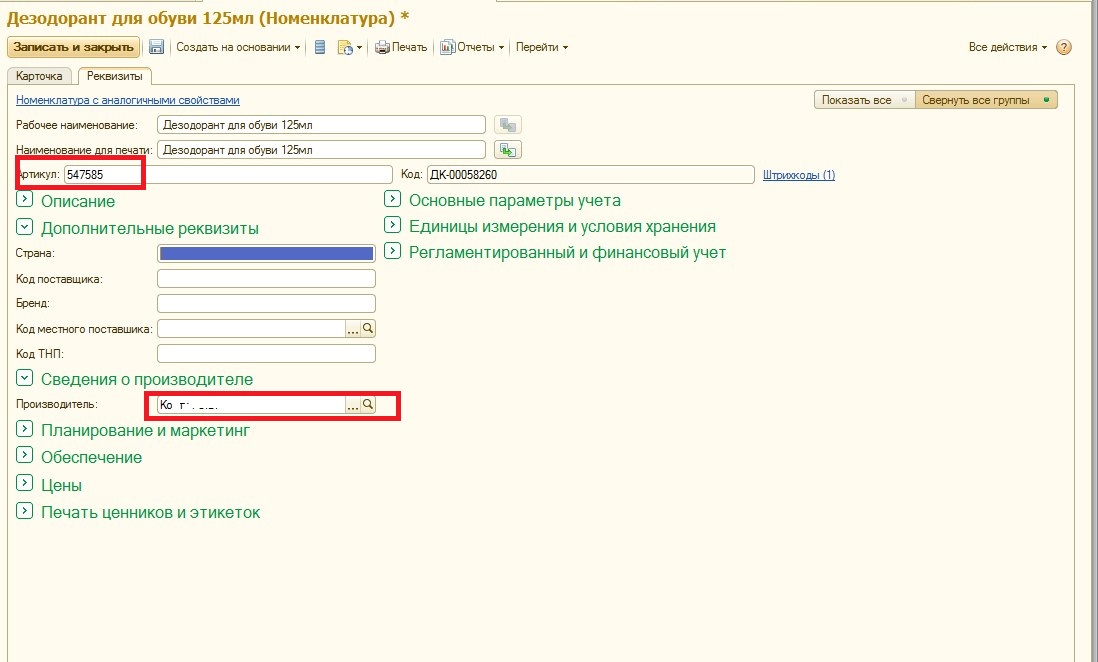
Task: Open the Все действия menu
Action: [x=1008, y=47]
